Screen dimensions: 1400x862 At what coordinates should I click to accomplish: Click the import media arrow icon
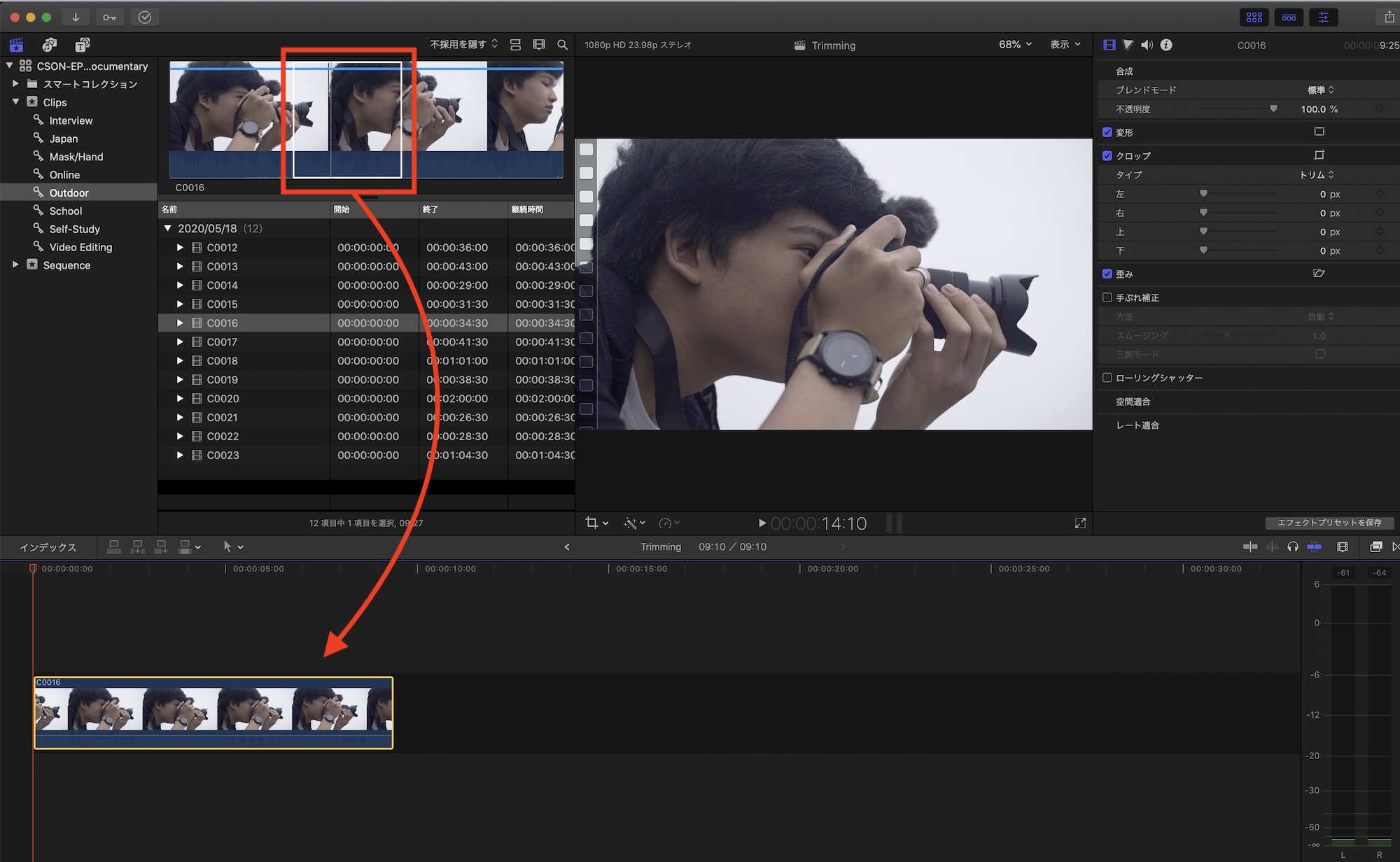coord(76,17)
